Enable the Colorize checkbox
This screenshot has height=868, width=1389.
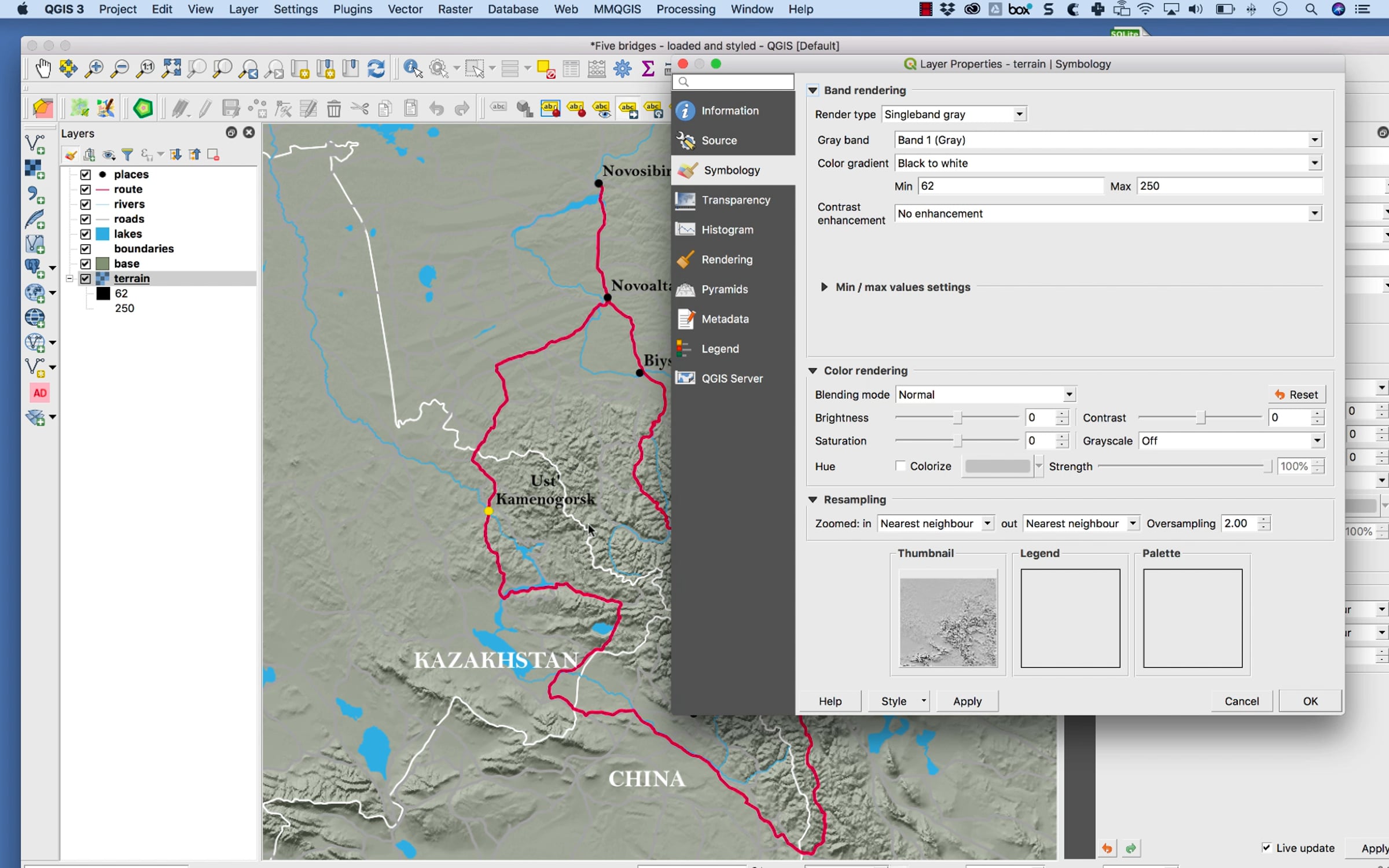click(901, 466)
